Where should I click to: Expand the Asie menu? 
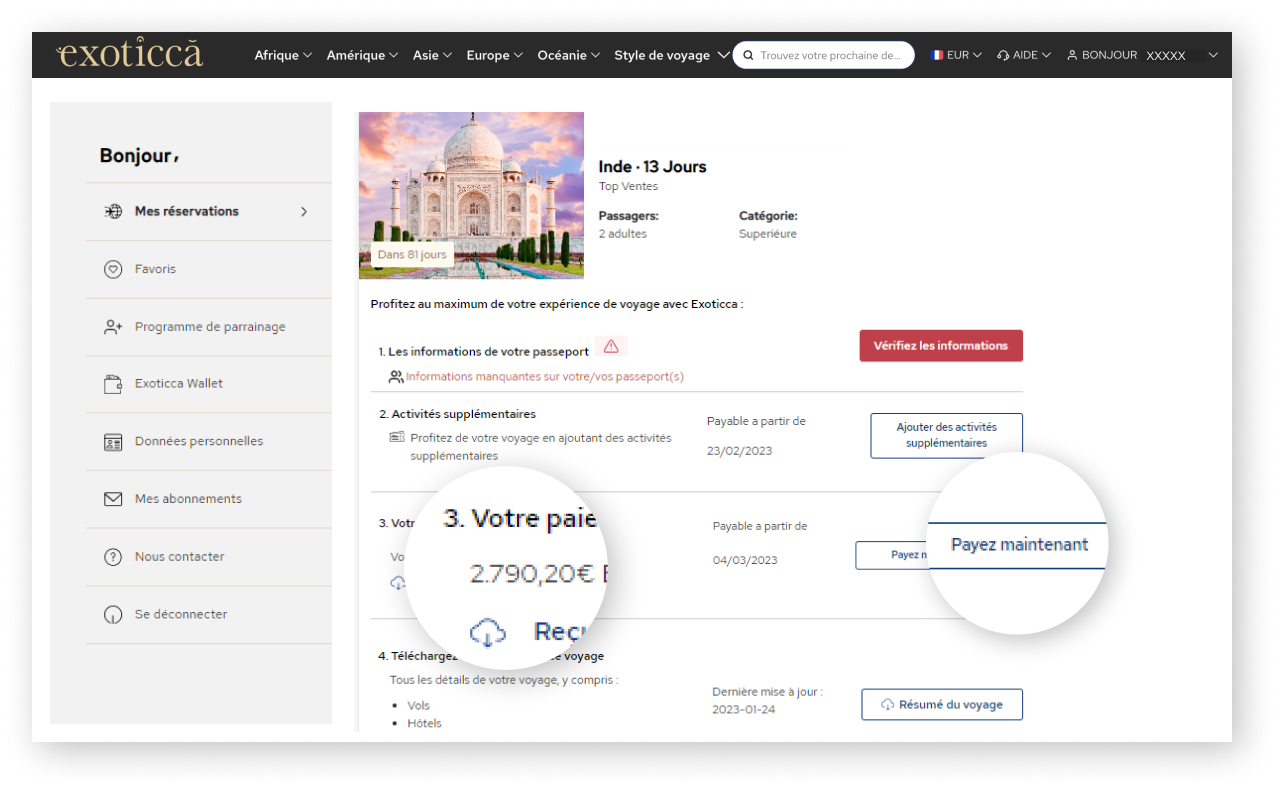[x=432, y=55]
